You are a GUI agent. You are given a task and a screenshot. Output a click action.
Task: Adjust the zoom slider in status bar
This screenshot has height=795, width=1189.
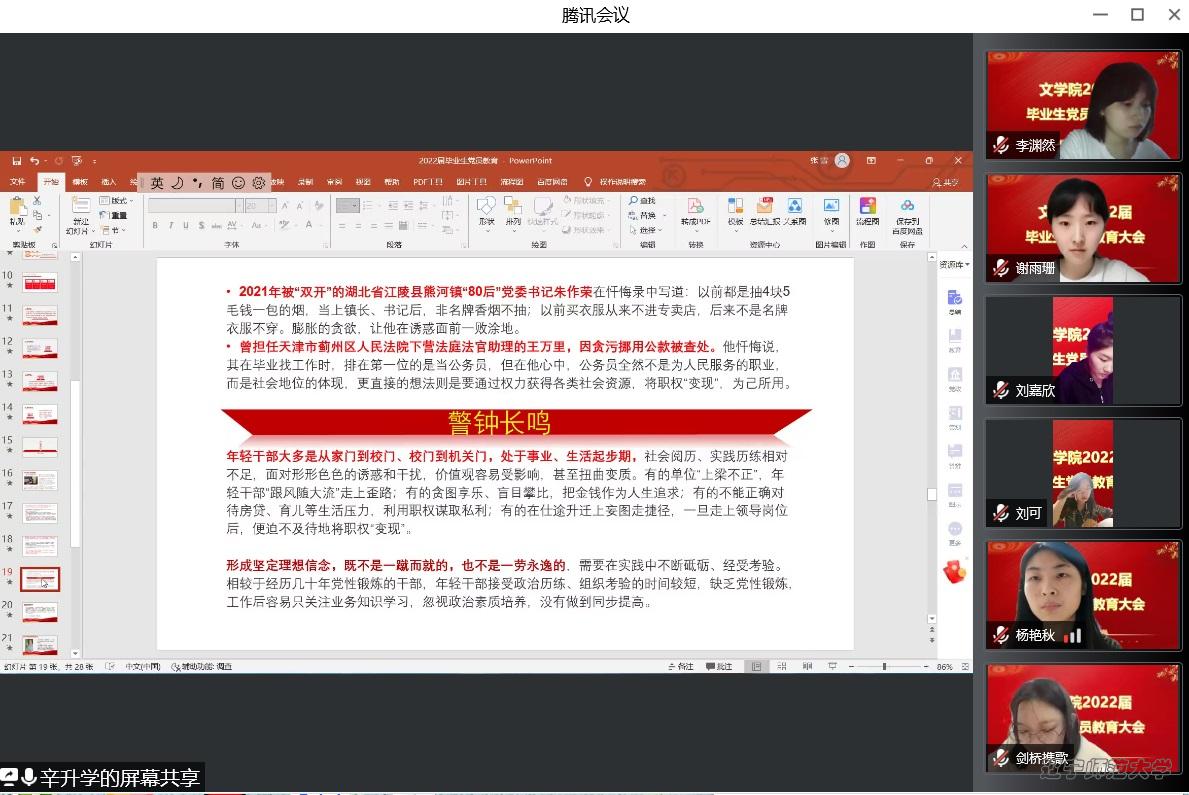[884, 666]
